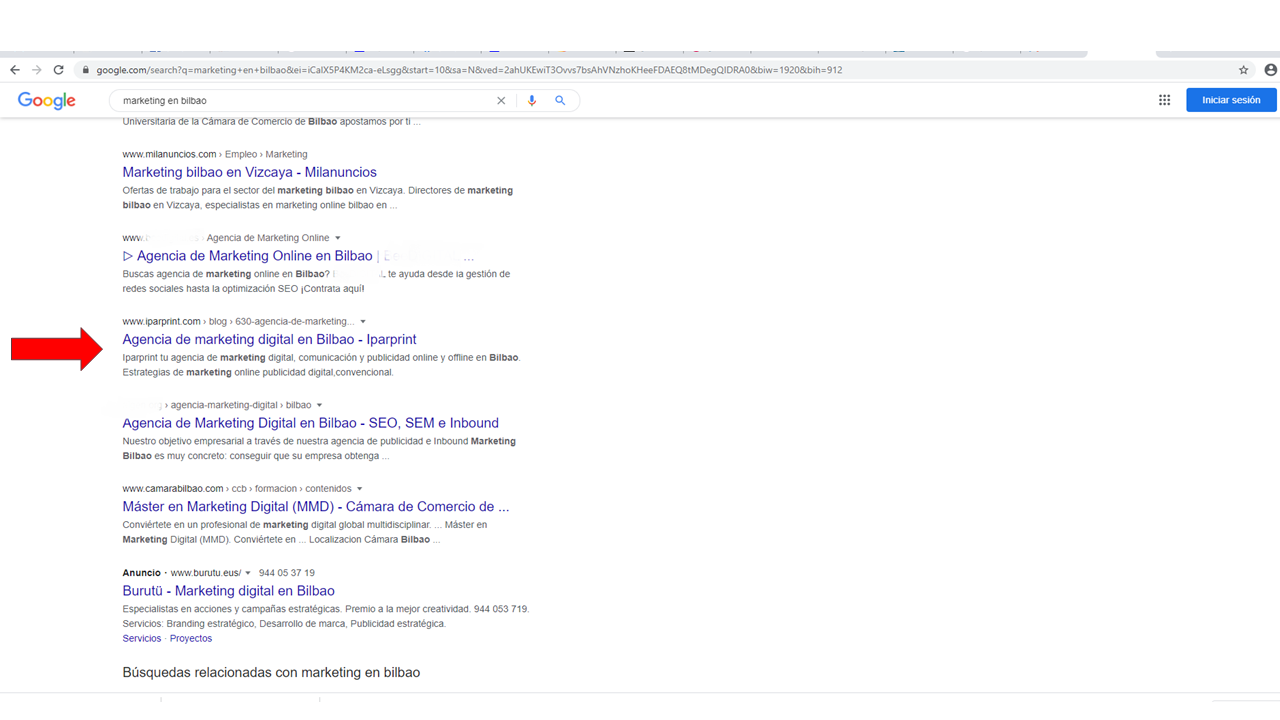Click the www.milanuncios.com breadcrumb text
The height and width of the screenshot is (720, 1280).
tap(169, 154)
